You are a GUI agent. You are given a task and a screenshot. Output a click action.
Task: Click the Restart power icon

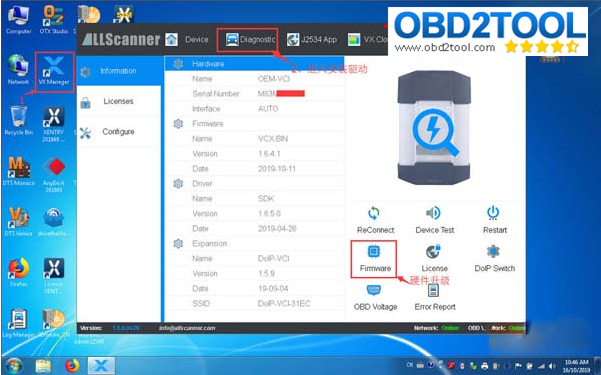(x=493, y=213)
